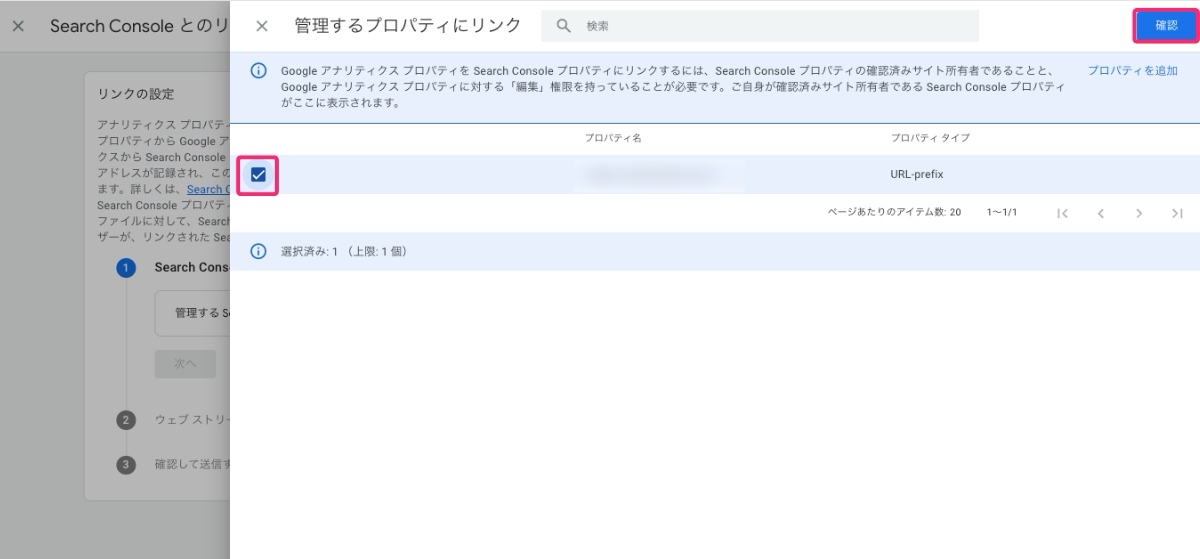Select the URL-prefix cell text

click(x=917, y=175)
